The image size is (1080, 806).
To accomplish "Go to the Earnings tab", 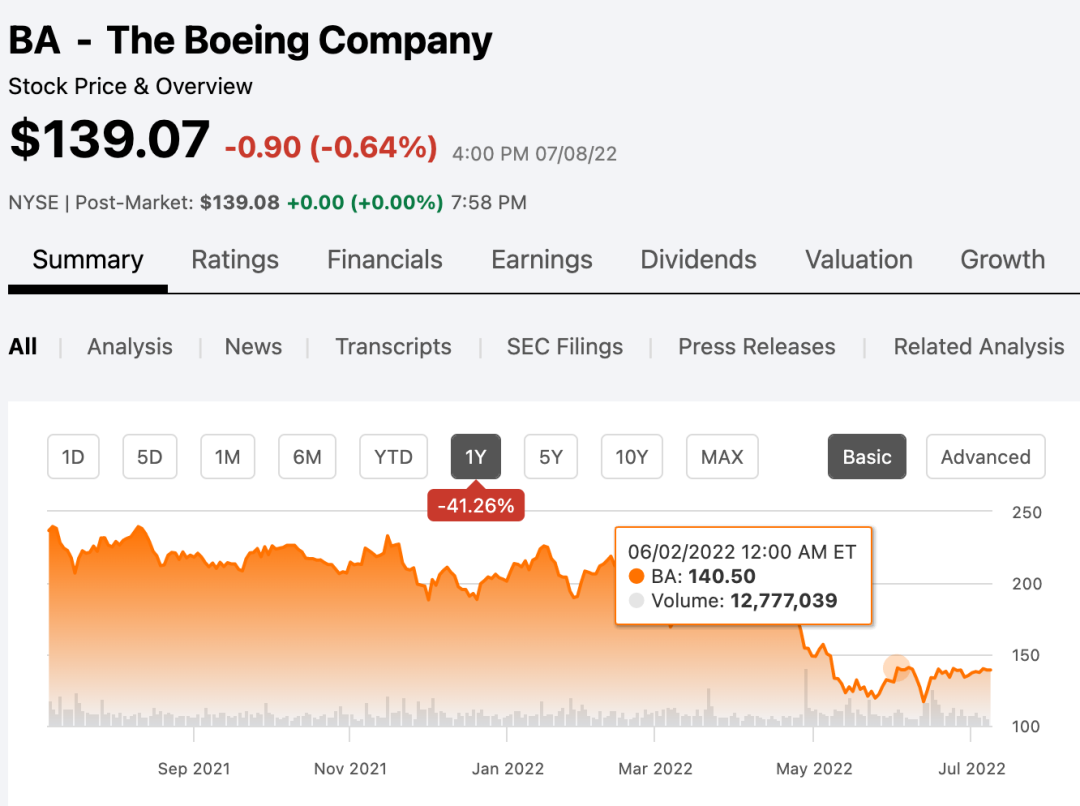I will pos(541,260).
